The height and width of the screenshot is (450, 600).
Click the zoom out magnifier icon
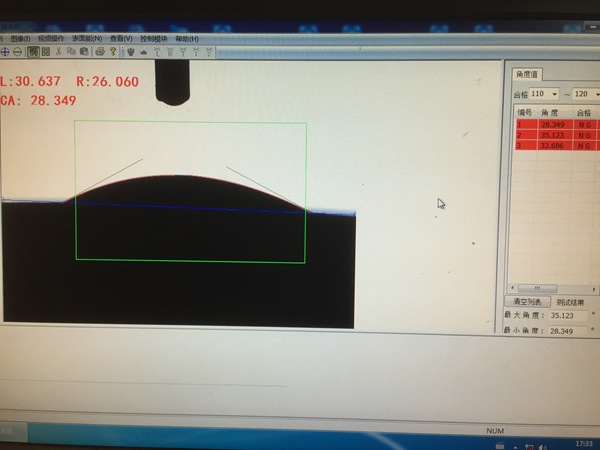pos(17,51)
